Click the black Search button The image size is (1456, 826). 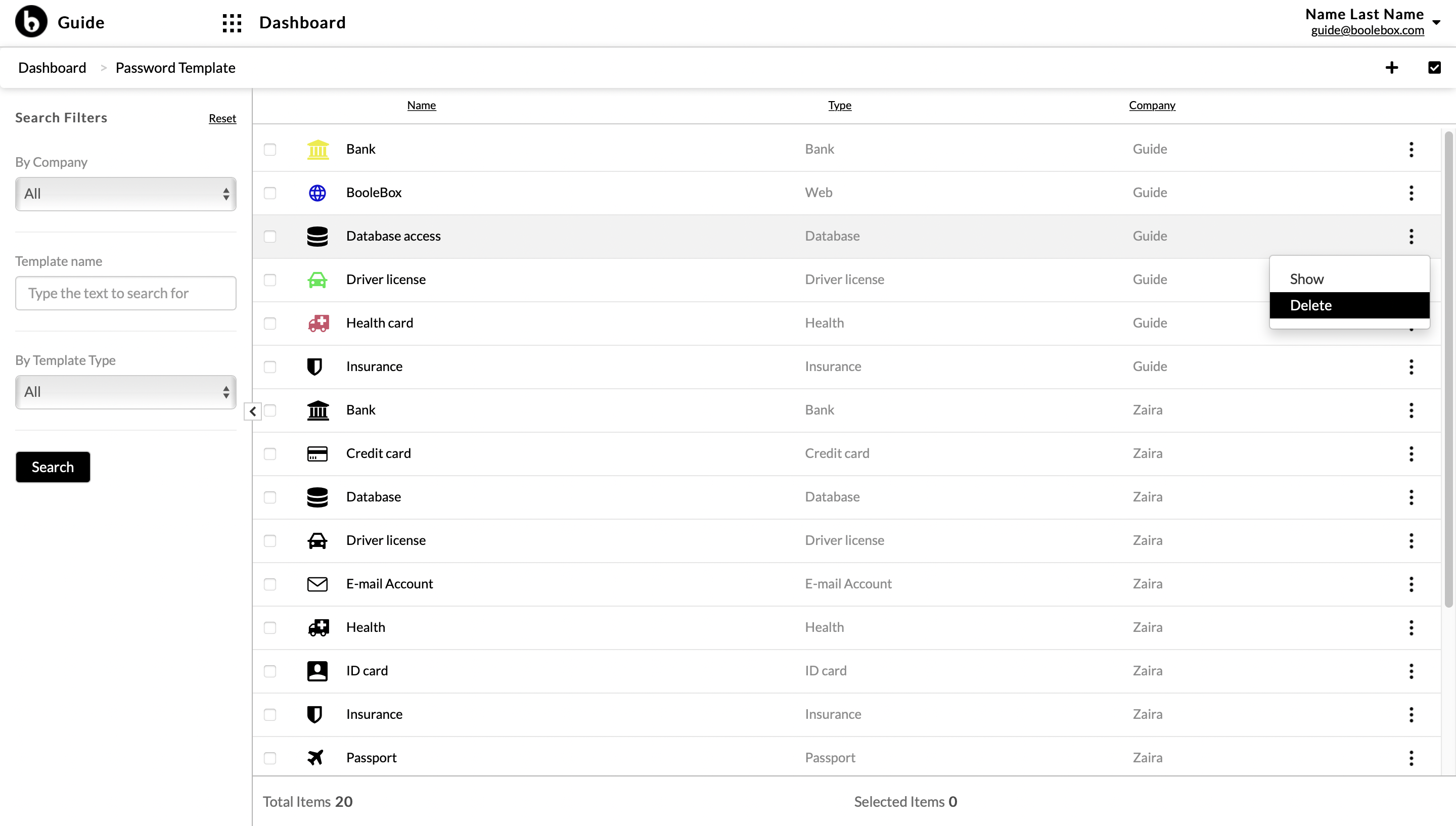click(x=53, y=467)
